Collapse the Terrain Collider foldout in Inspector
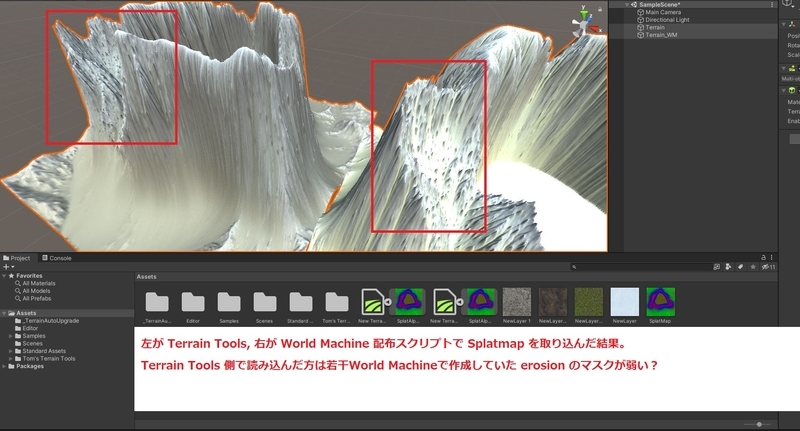 pyautogui.click(x=784, y=90)
